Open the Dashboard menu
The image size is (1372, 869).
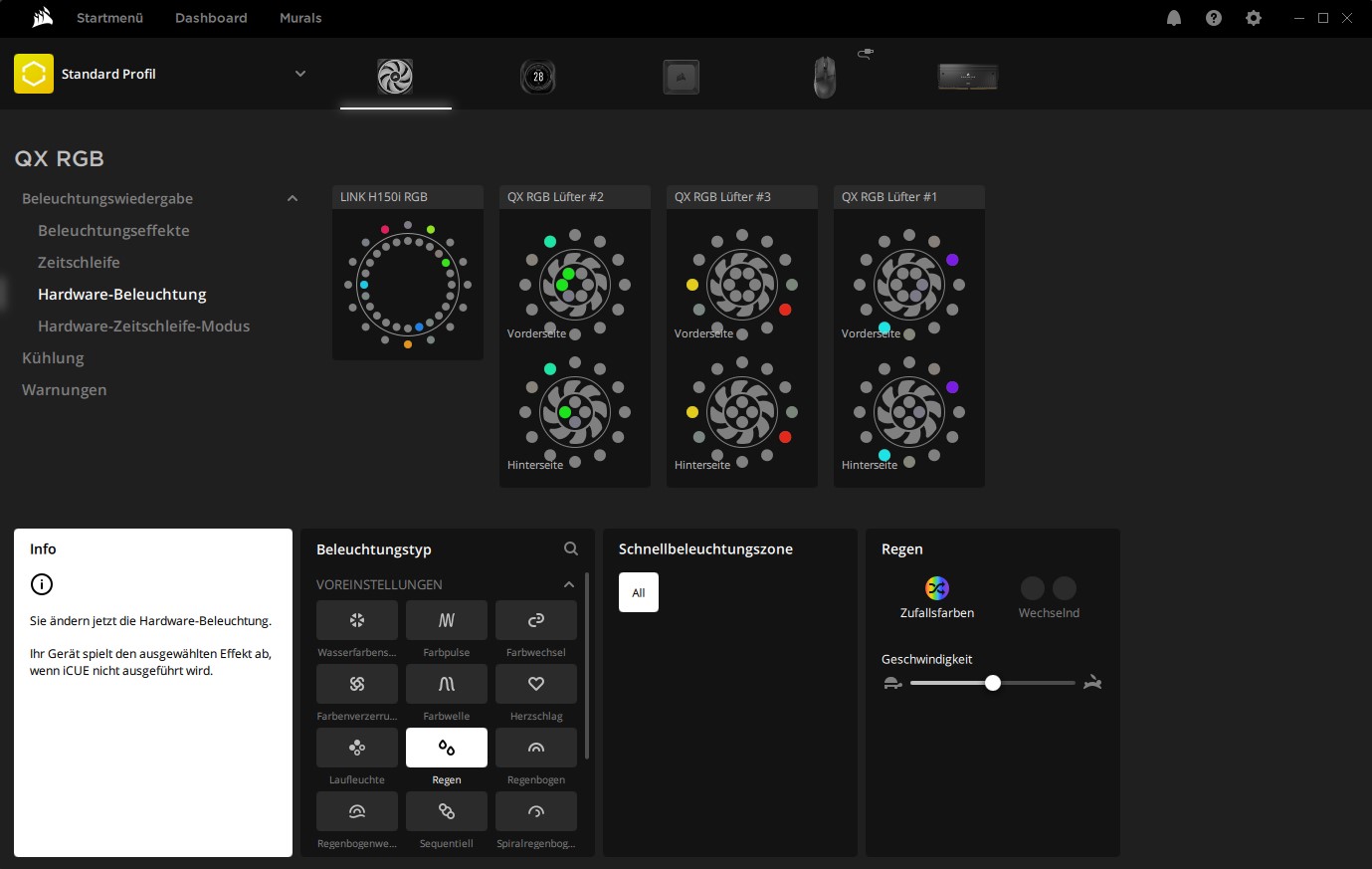click(211, 18)
